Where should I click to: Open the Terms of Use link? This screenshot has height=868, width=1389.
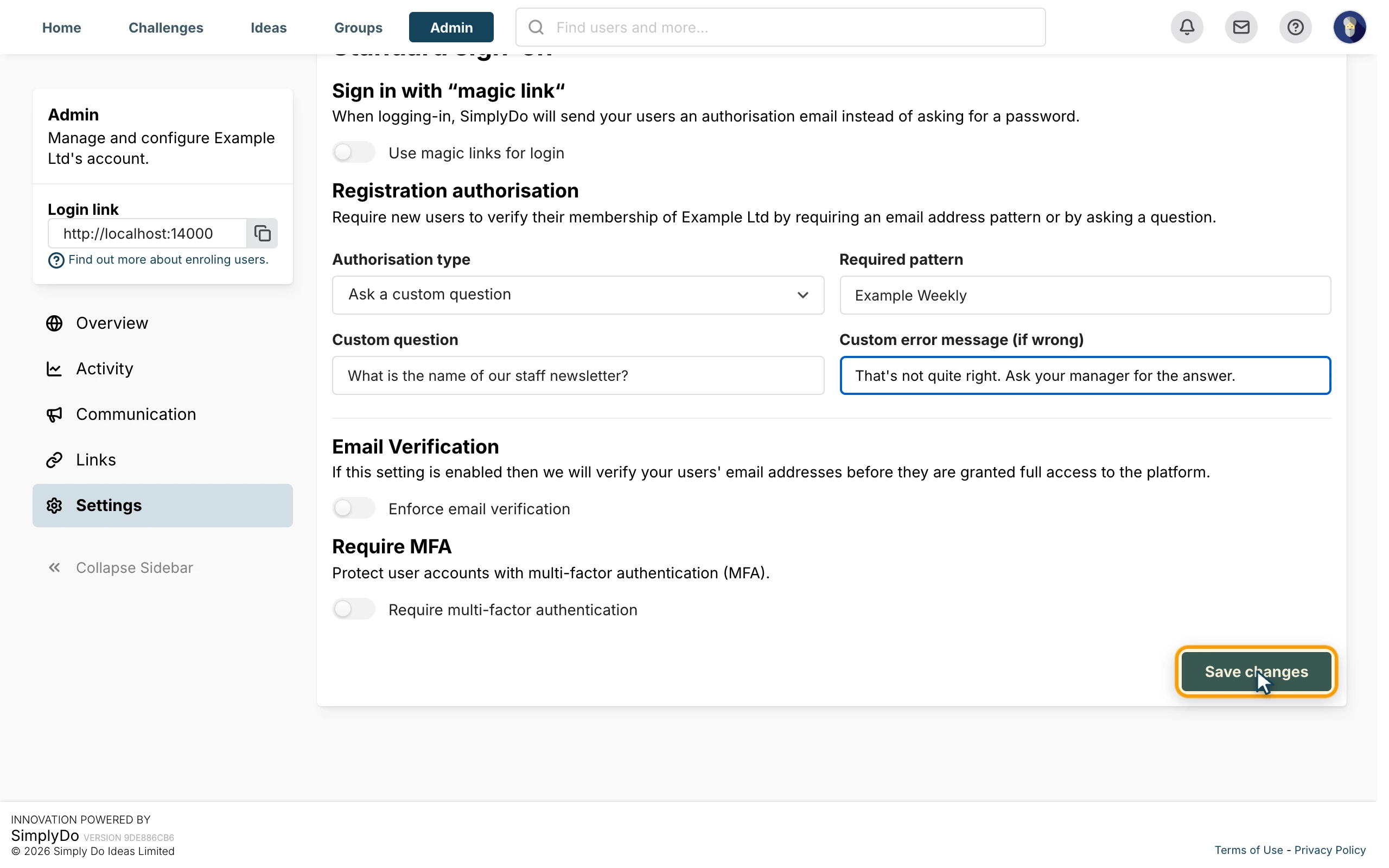click(1248, 850)
